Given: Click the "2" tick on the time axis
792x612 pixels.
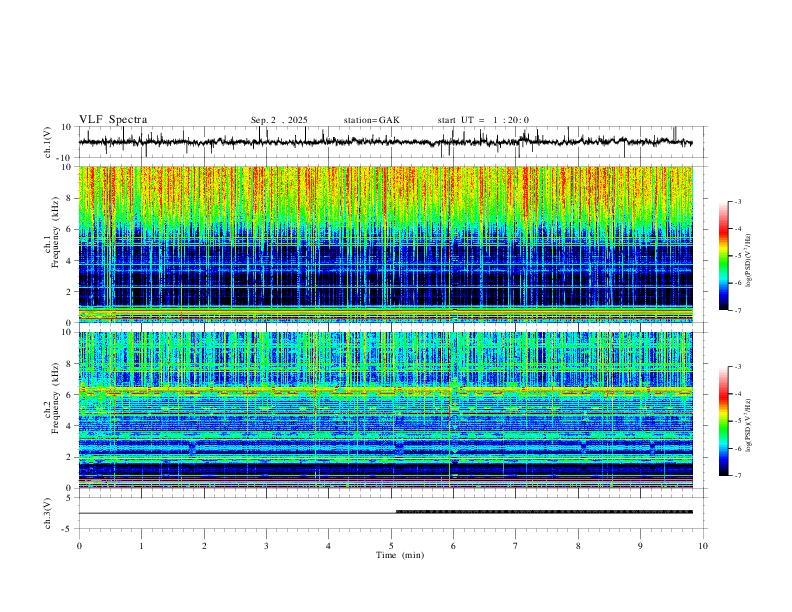Looking at the screenshot, I should [204, 546].
